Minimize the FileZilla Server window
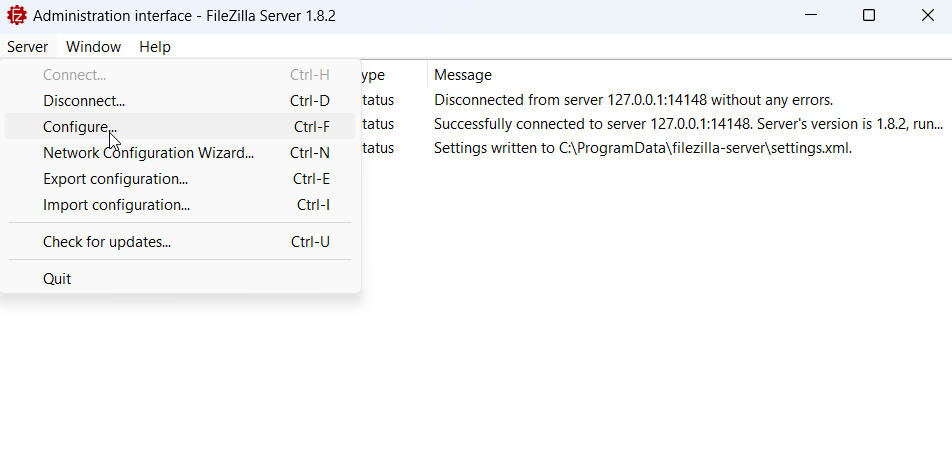The image size is (952, 458). click(x=811, y=15)
